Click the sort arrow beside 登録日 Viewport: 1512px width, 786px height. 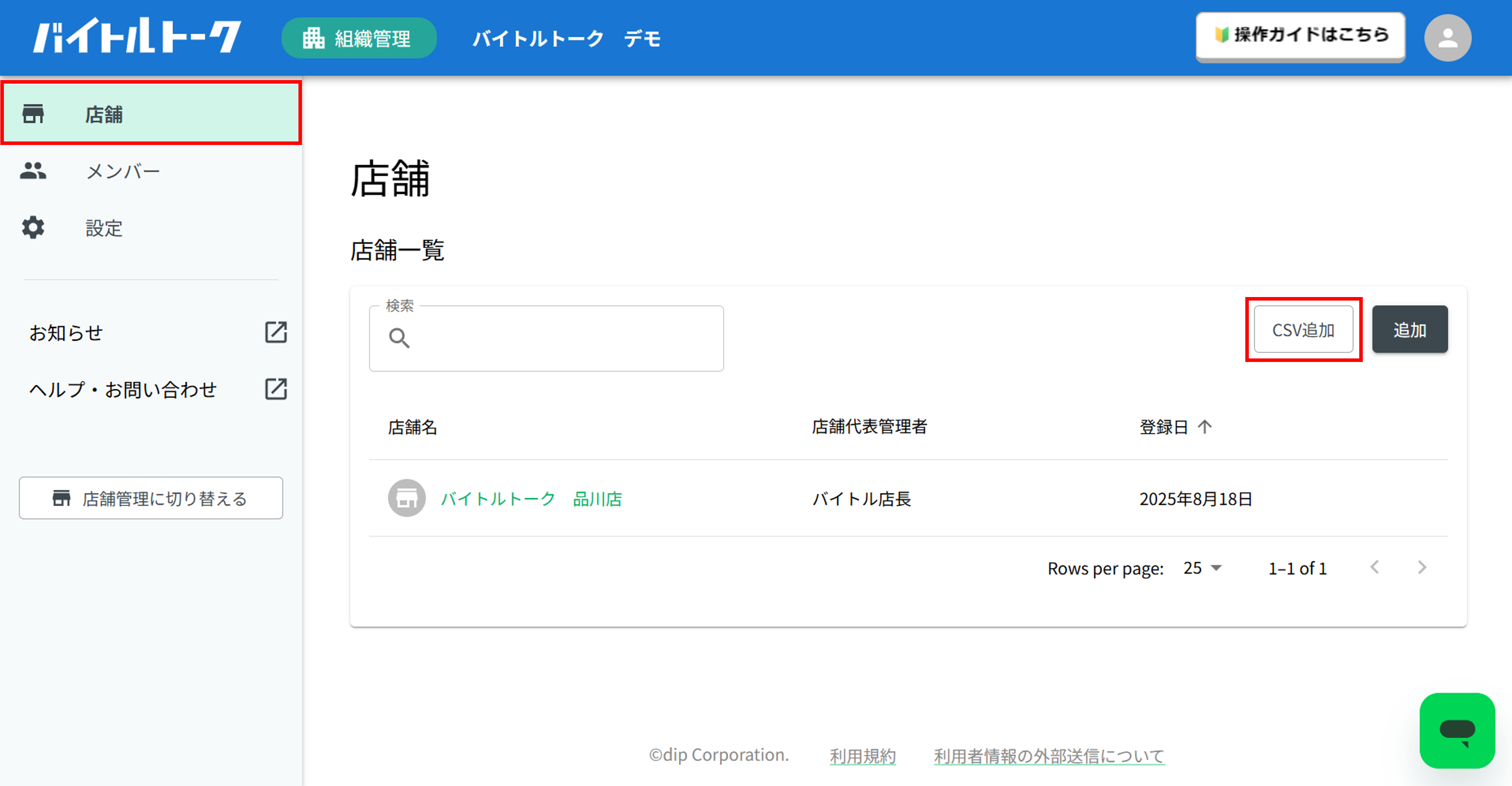1204,427
